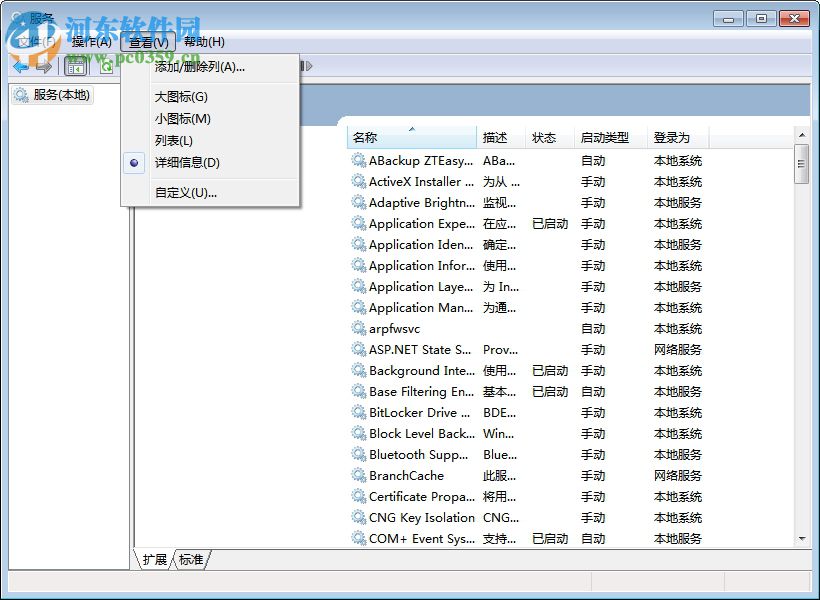Click the forward navigation arrow

[45, 66]
